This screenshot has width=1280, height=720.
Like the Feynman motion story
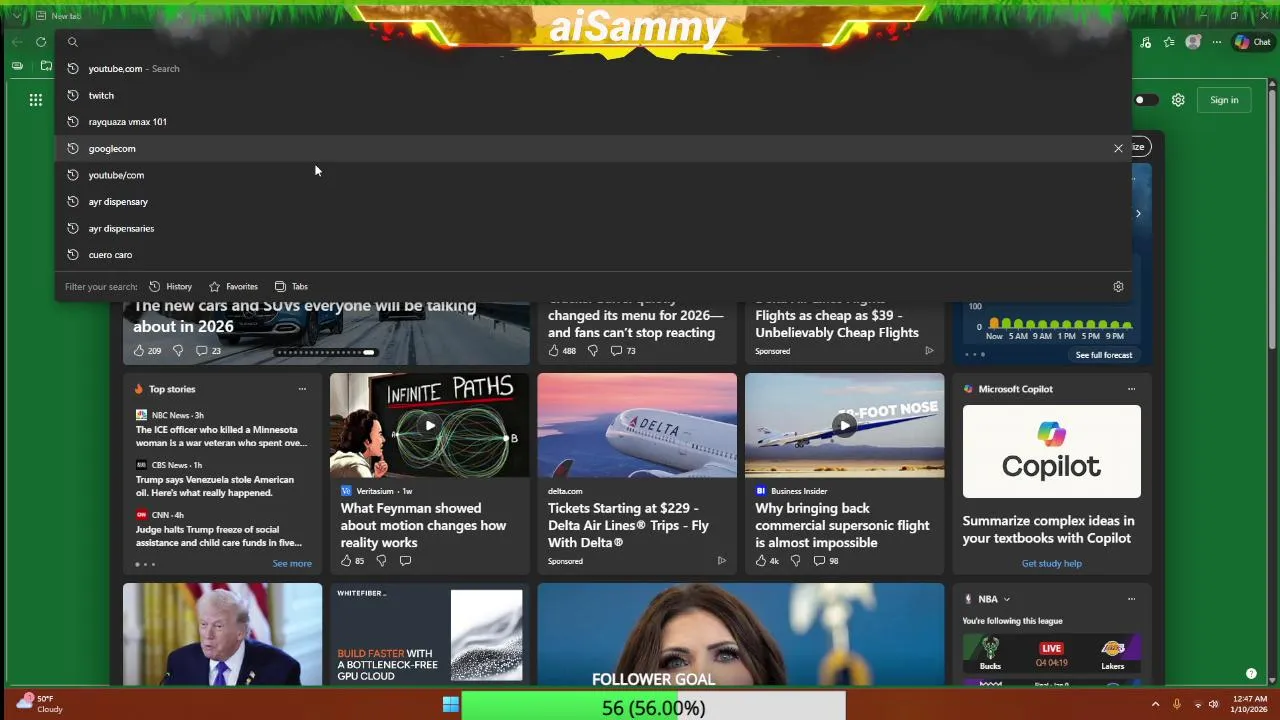[352, 561]
